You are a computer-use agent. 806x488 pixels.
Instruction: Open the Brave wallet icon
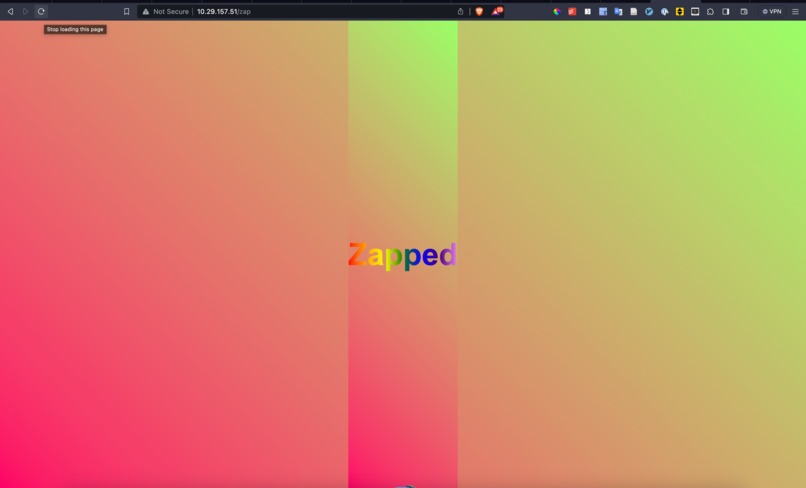tap(744, 11)
